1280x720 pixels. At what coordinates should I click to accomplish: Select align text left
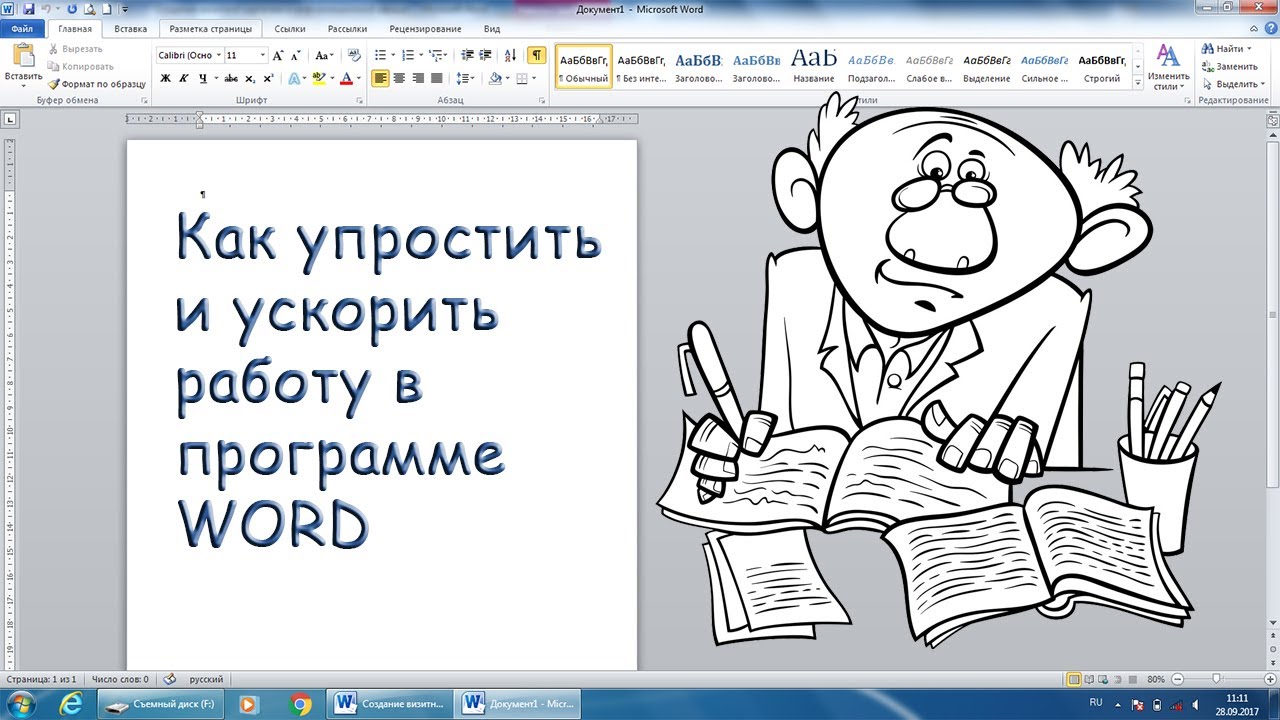pyautogui.click(x=381, y=78)
